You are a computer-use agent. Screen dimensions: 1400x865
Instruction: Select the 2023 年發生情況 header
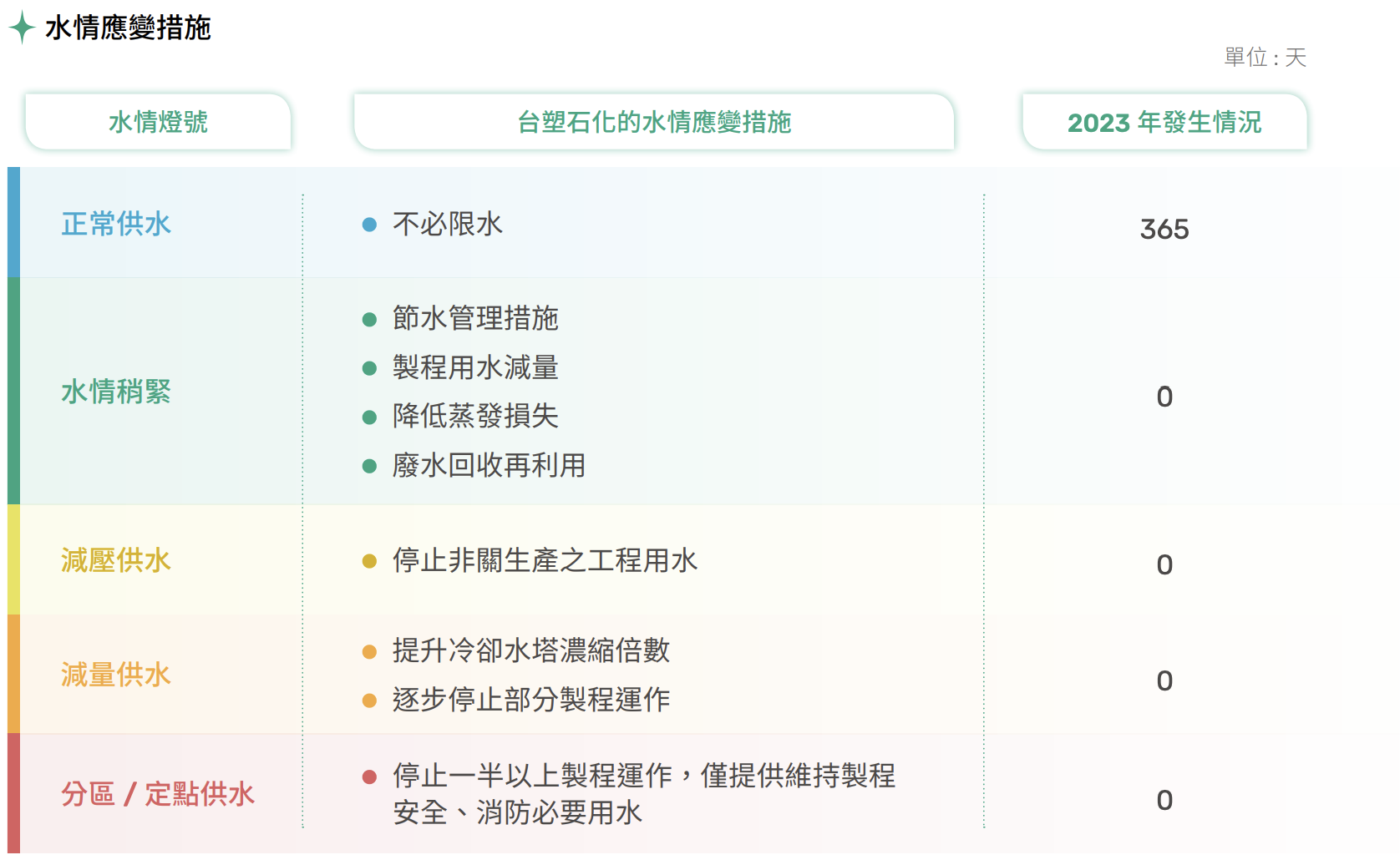1164,122
